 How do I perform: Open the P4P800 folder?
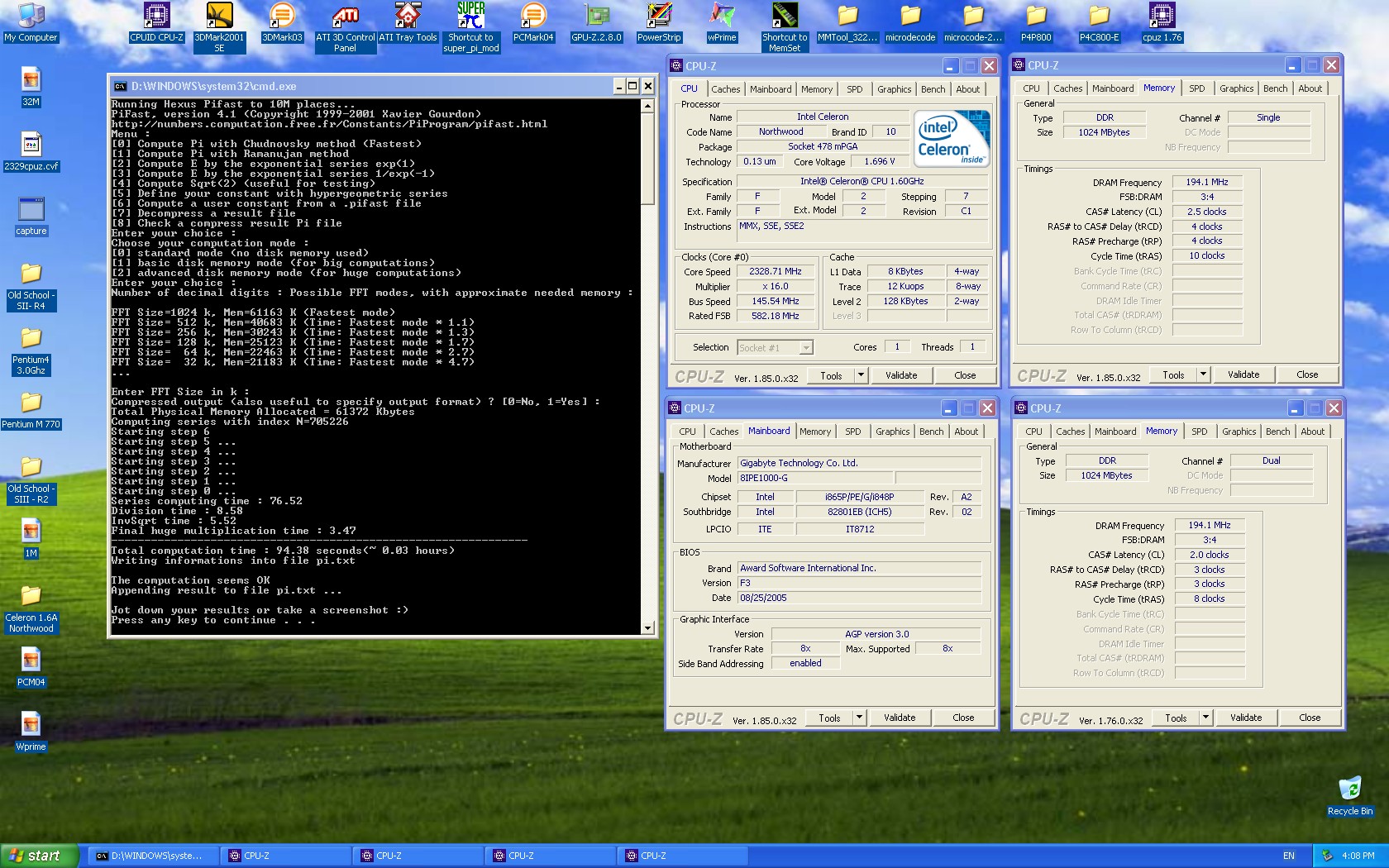pos(1036,23)
